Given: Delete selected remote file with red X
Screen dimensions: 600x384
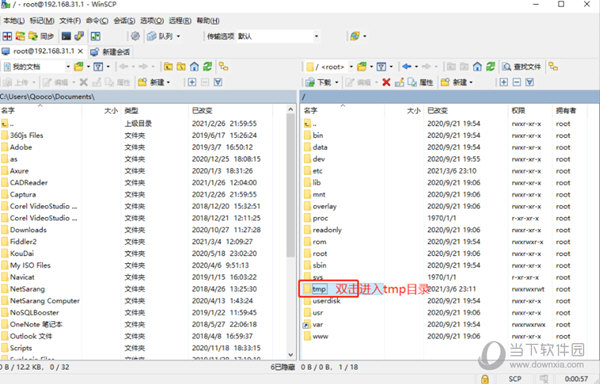Looking at the screenshot, I should click(386, 82).
